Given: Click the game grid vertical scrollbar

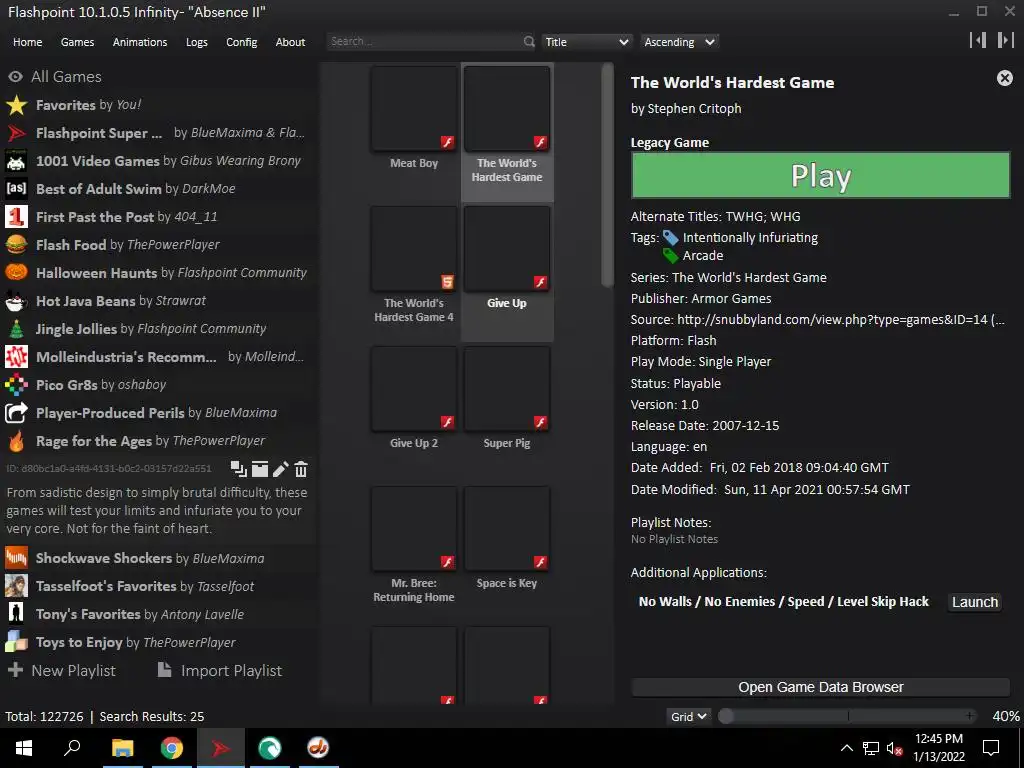Looking at the screenshot, I should coord(607,175).
